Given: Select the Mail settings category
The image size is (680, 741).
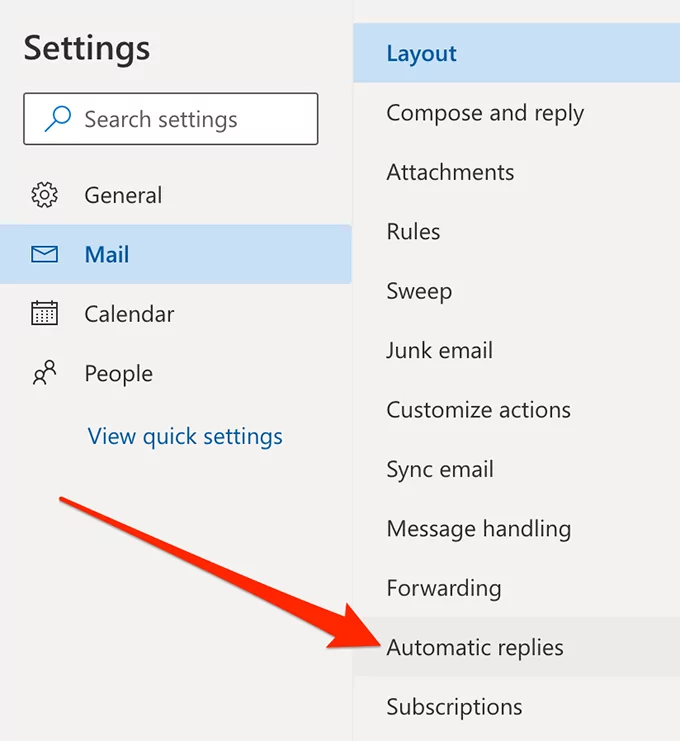Looking at the screenshot, I should pos(176,254).
